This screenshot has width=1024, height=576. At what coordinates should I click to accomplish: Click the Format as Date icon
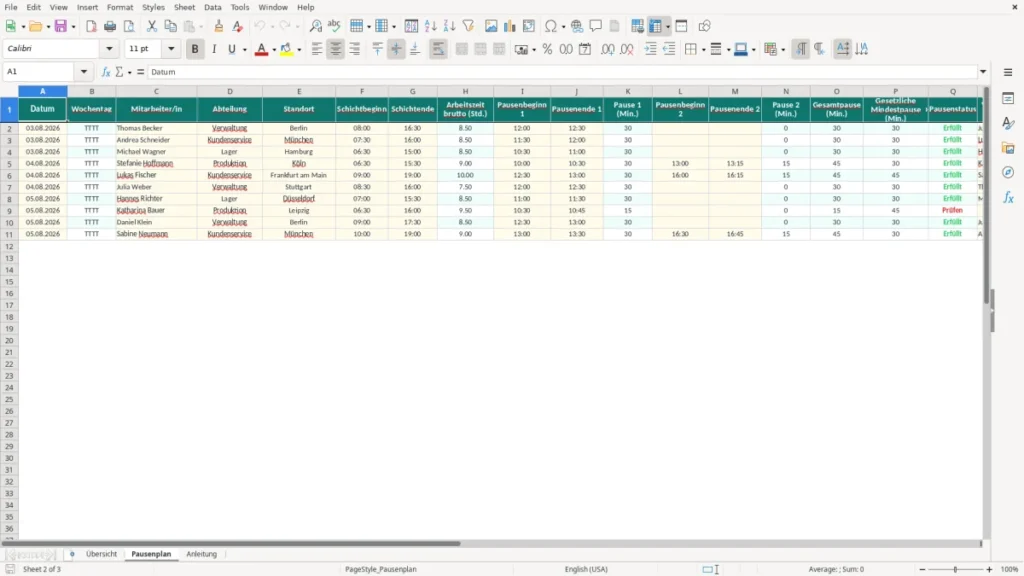(x=585, y=49)
